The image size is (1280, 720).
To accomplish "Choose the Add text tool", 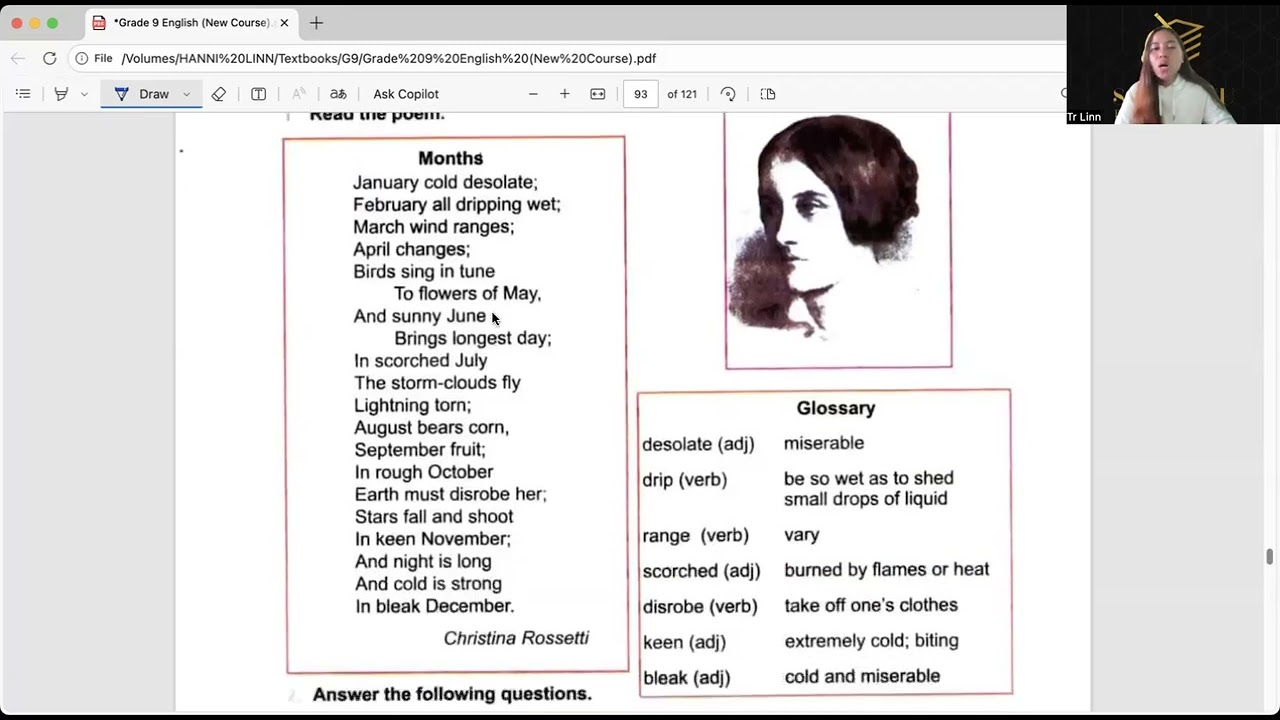I will click(x=258, y=94).
